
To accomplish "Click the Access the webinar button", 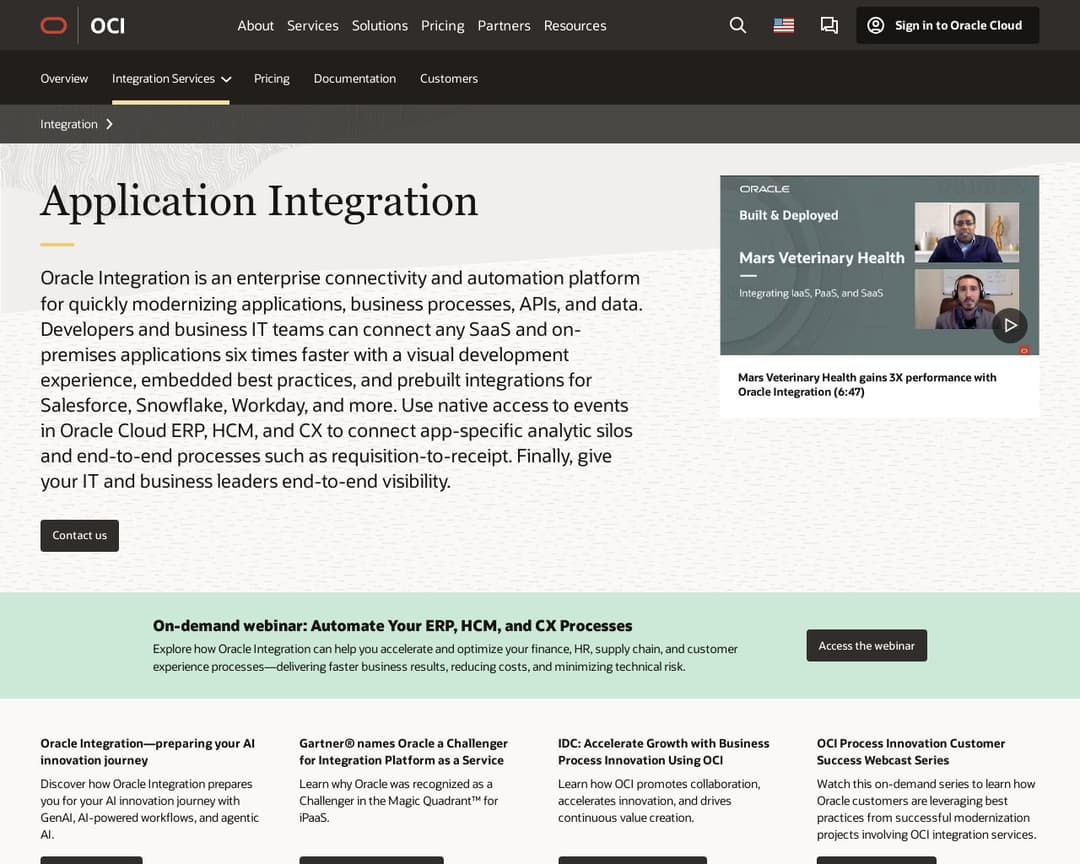I will pos(866,645).
